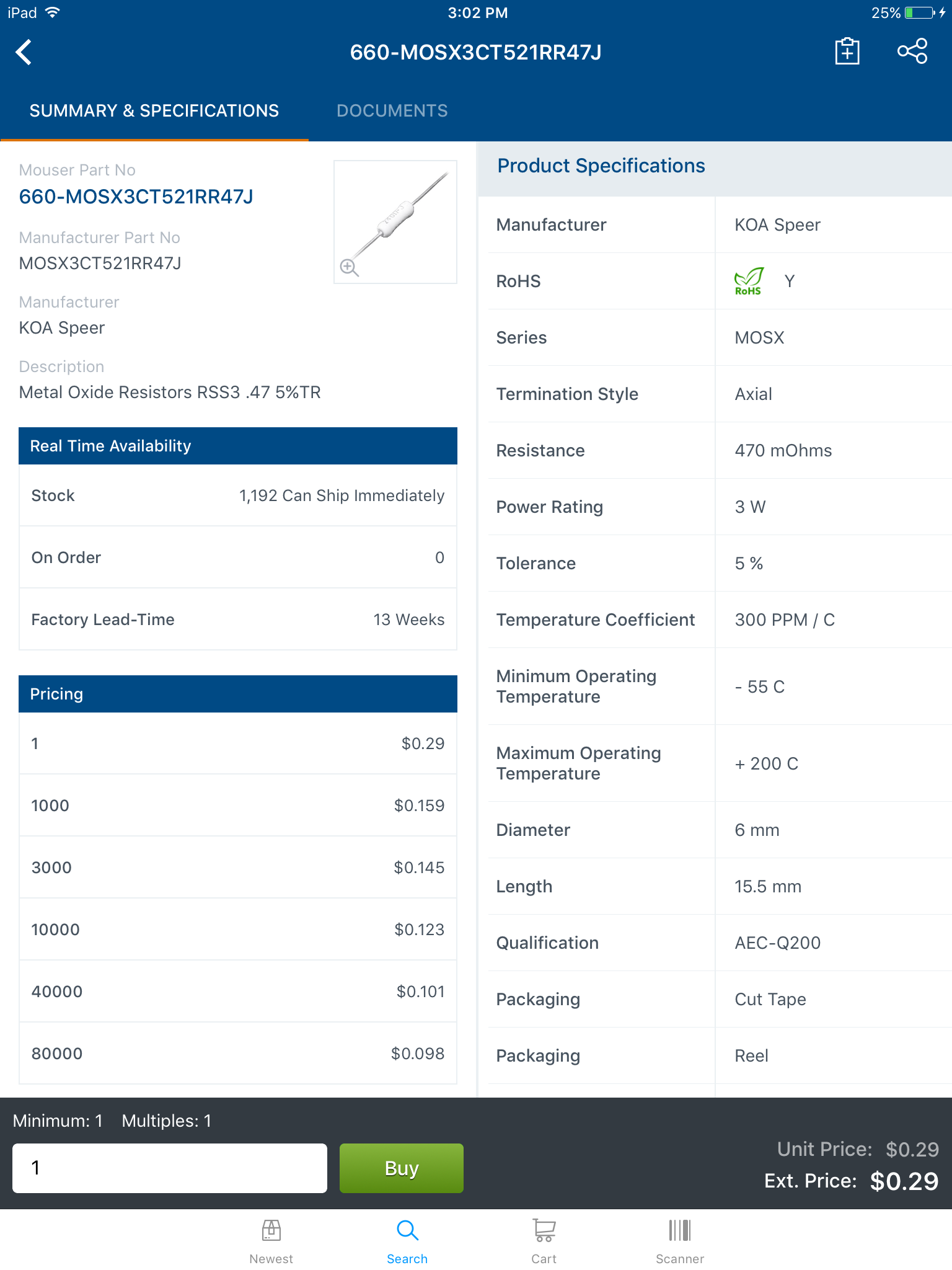Tap minimum temperature - 55 C
This screenshot has width=952, height=1270.
(759, 686)
